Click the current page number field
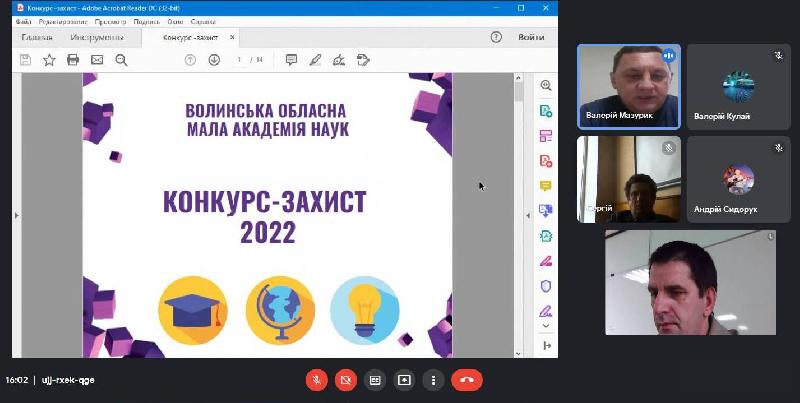 240,60
